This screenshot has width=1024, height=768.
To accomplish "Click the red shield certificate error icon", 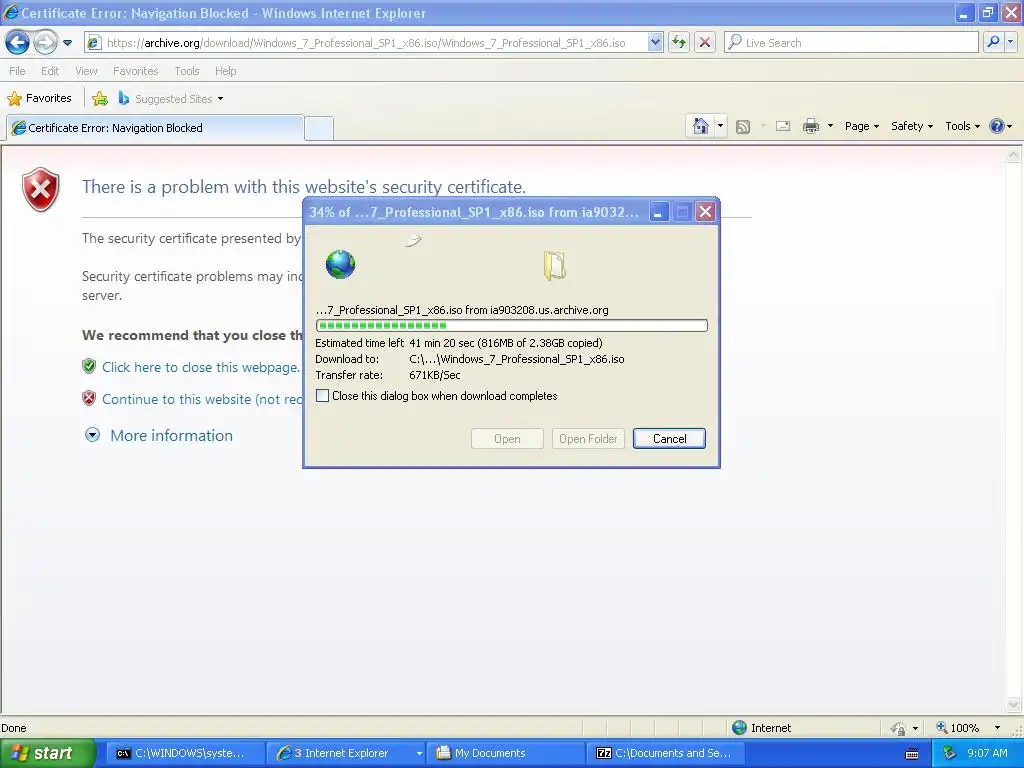I will tap(40, 189).
